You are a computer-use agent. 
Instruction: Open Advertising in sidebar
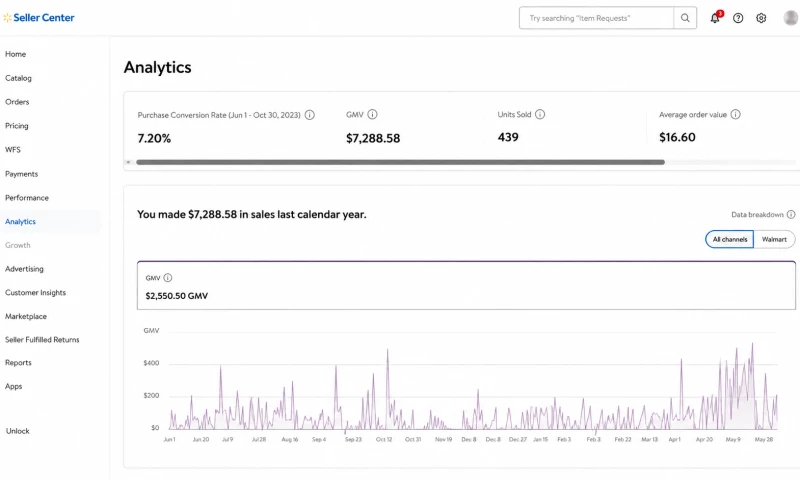coord(24,269)
